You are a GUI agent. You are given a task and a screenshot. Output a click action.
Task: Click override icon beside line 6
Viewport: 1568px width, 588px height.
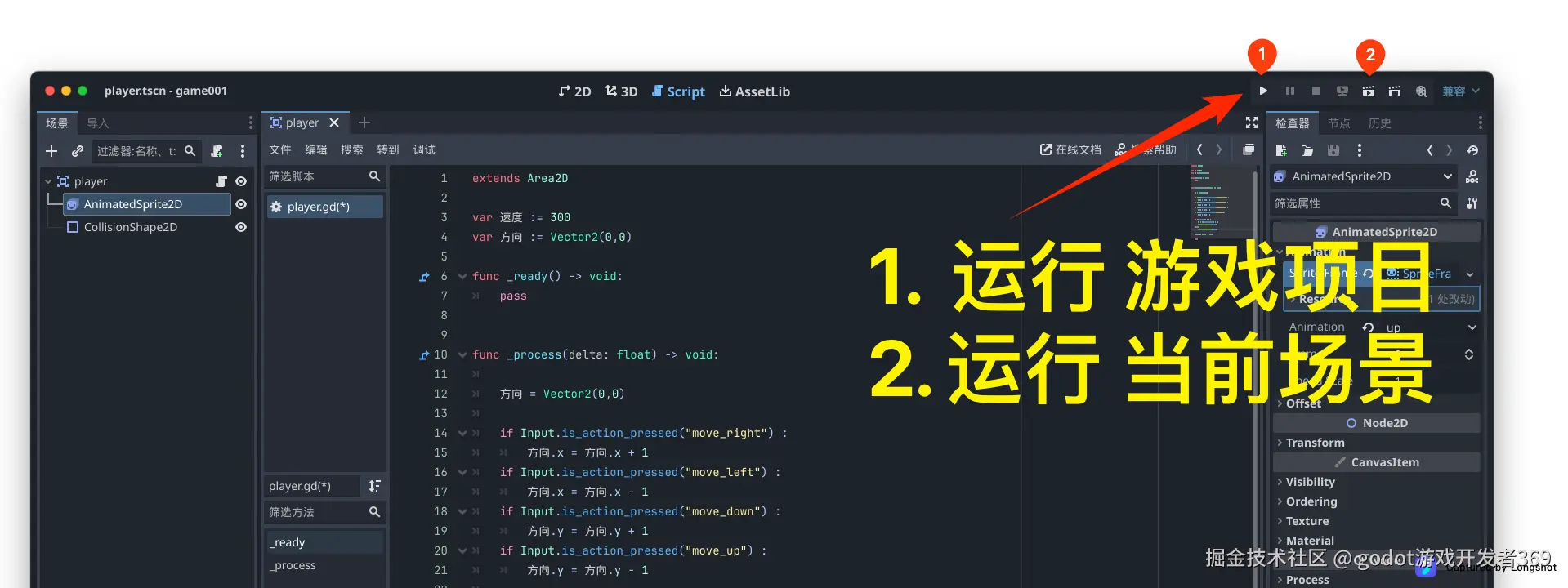(x=424, y=277)
